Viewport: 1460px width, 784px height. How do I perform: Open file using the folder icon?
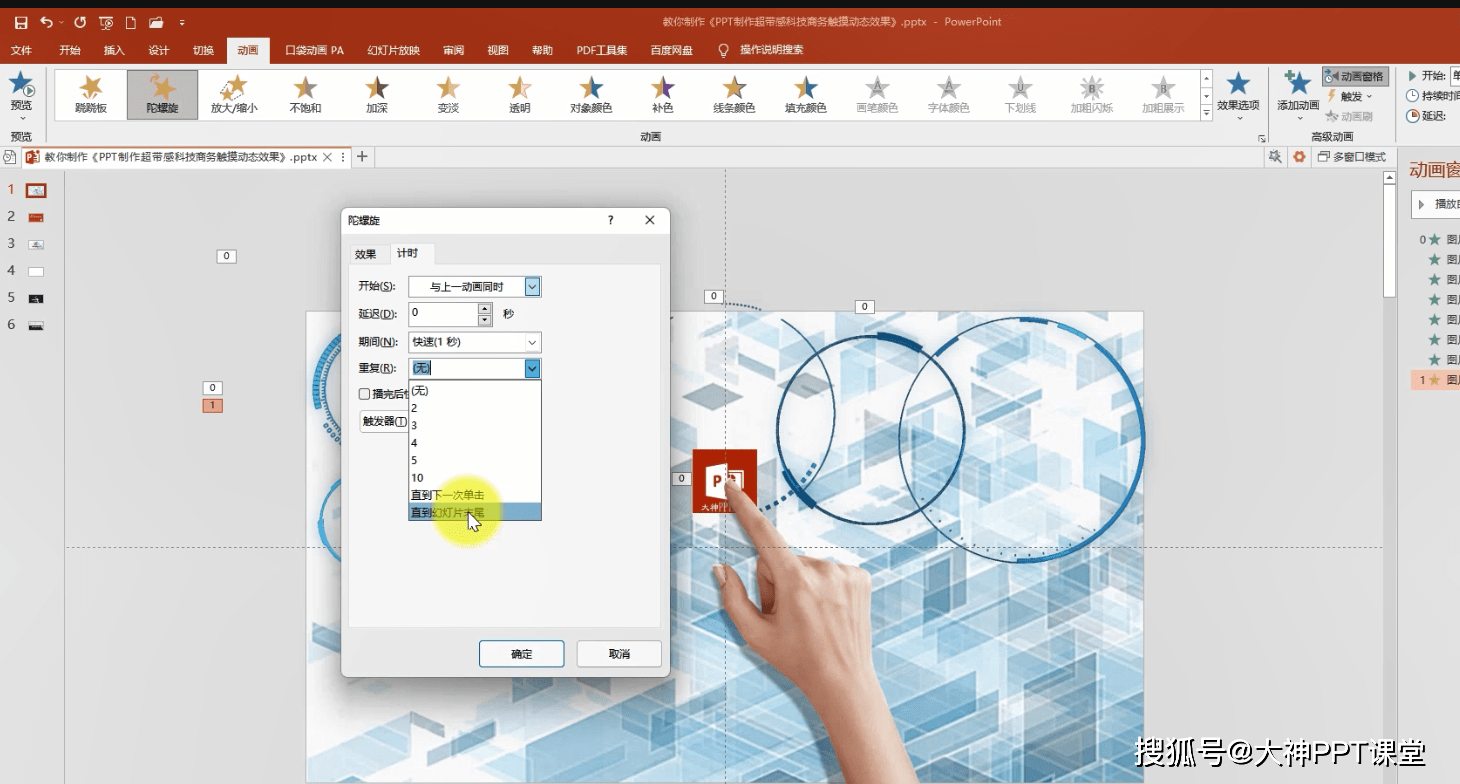[x=156, y=22]
